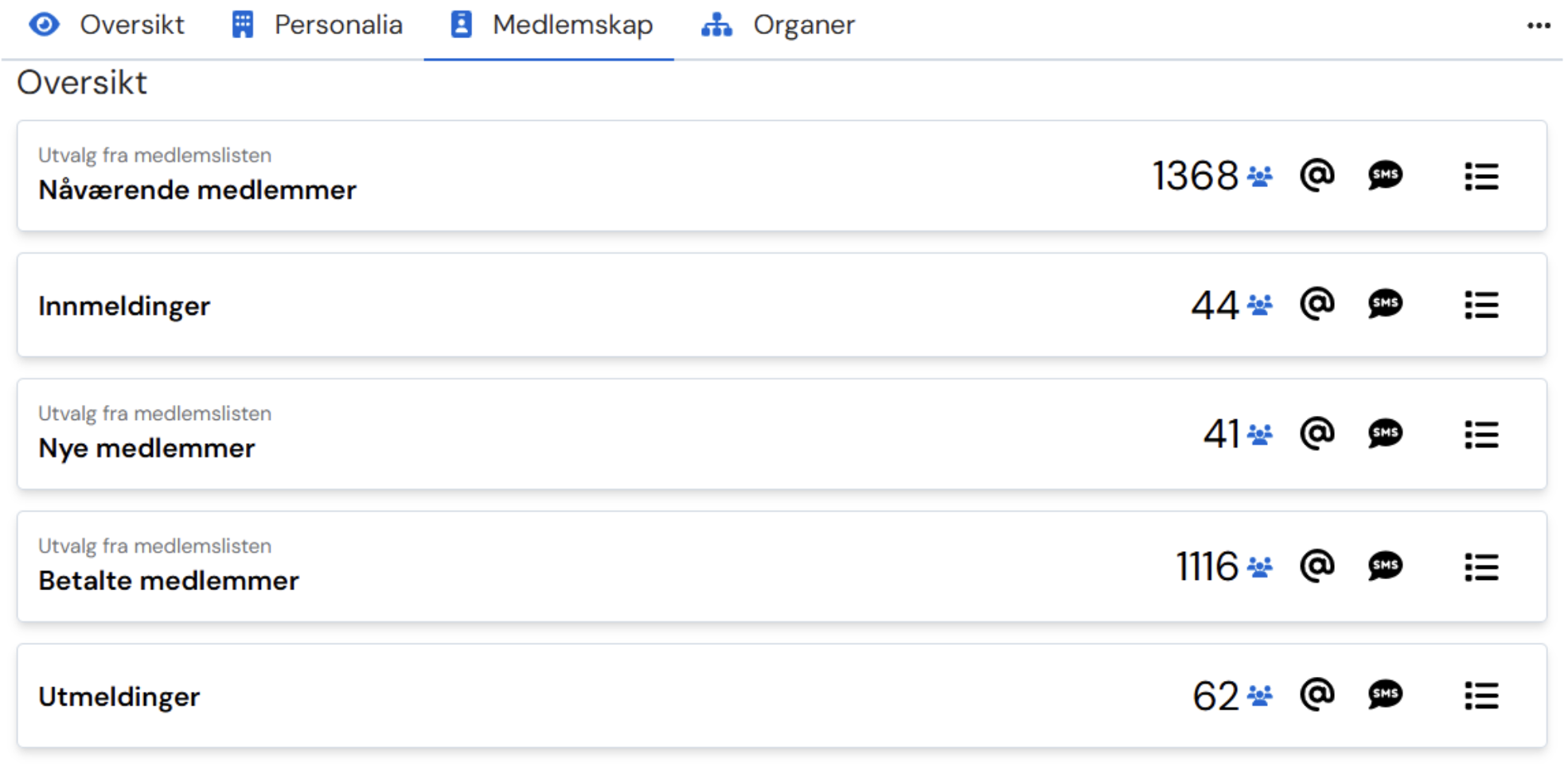Send SMS to Nye medlemmer
Screen dimensions: 1568x770
tap(1385, 434)
